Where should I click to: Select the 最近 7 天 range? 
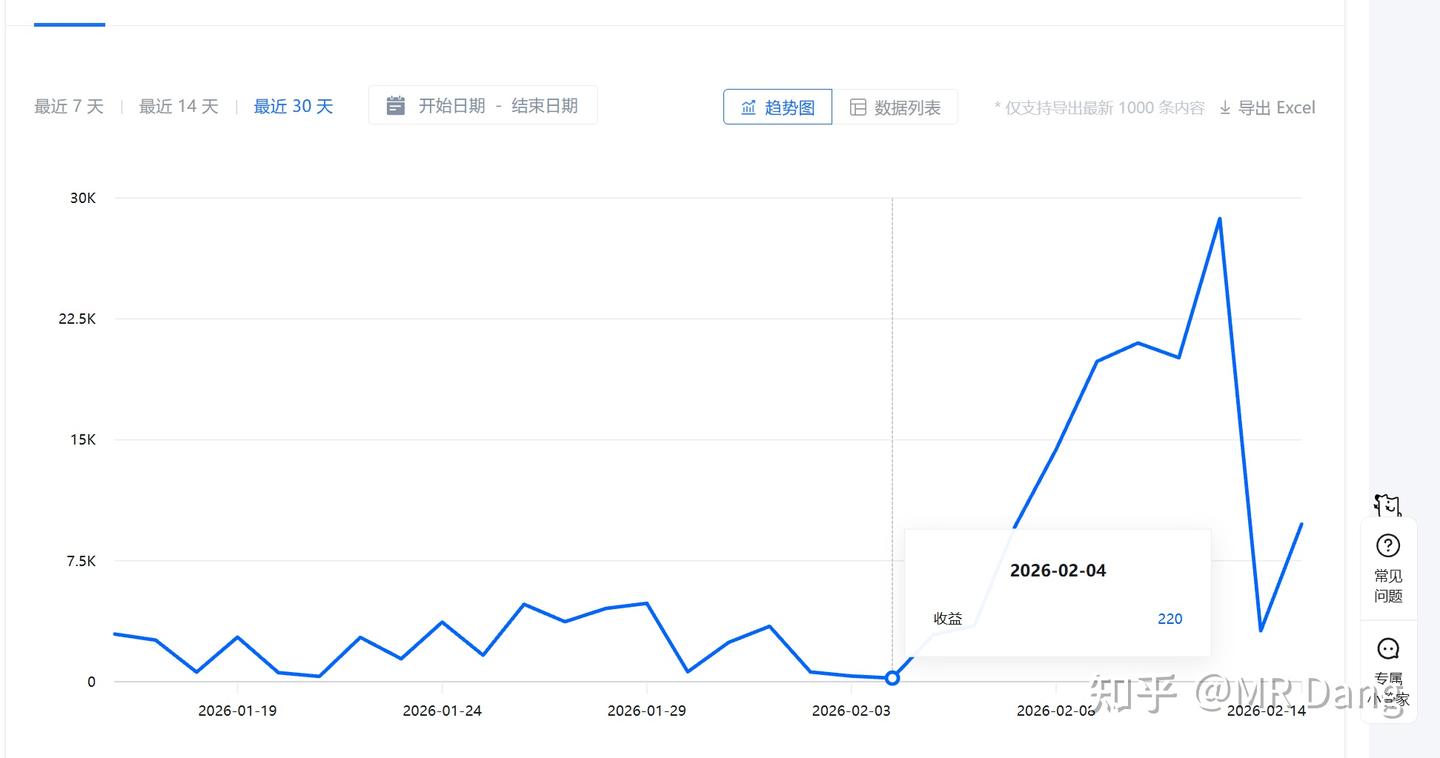[69, 106]
